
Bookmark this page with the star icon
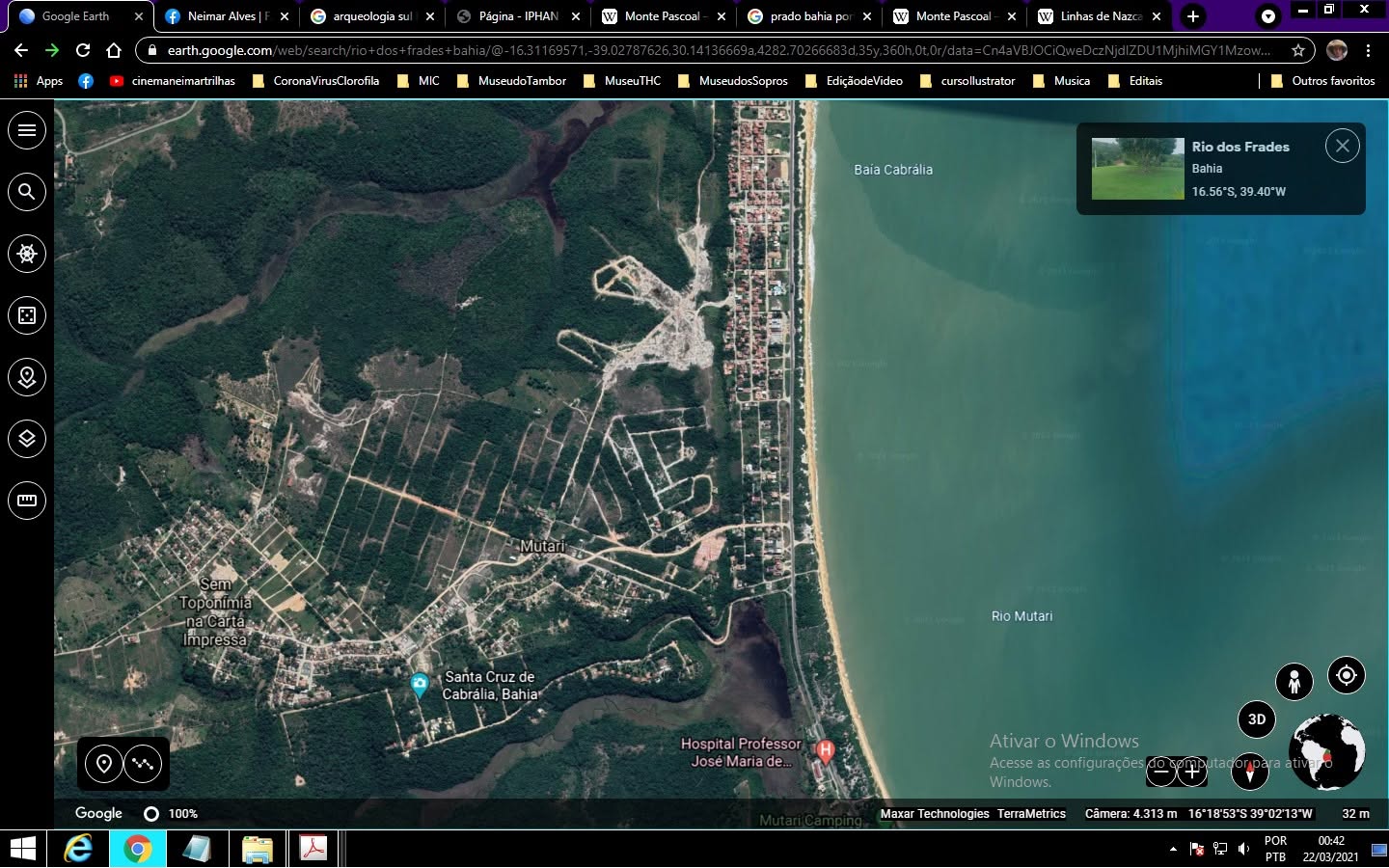pos(1298,50)
